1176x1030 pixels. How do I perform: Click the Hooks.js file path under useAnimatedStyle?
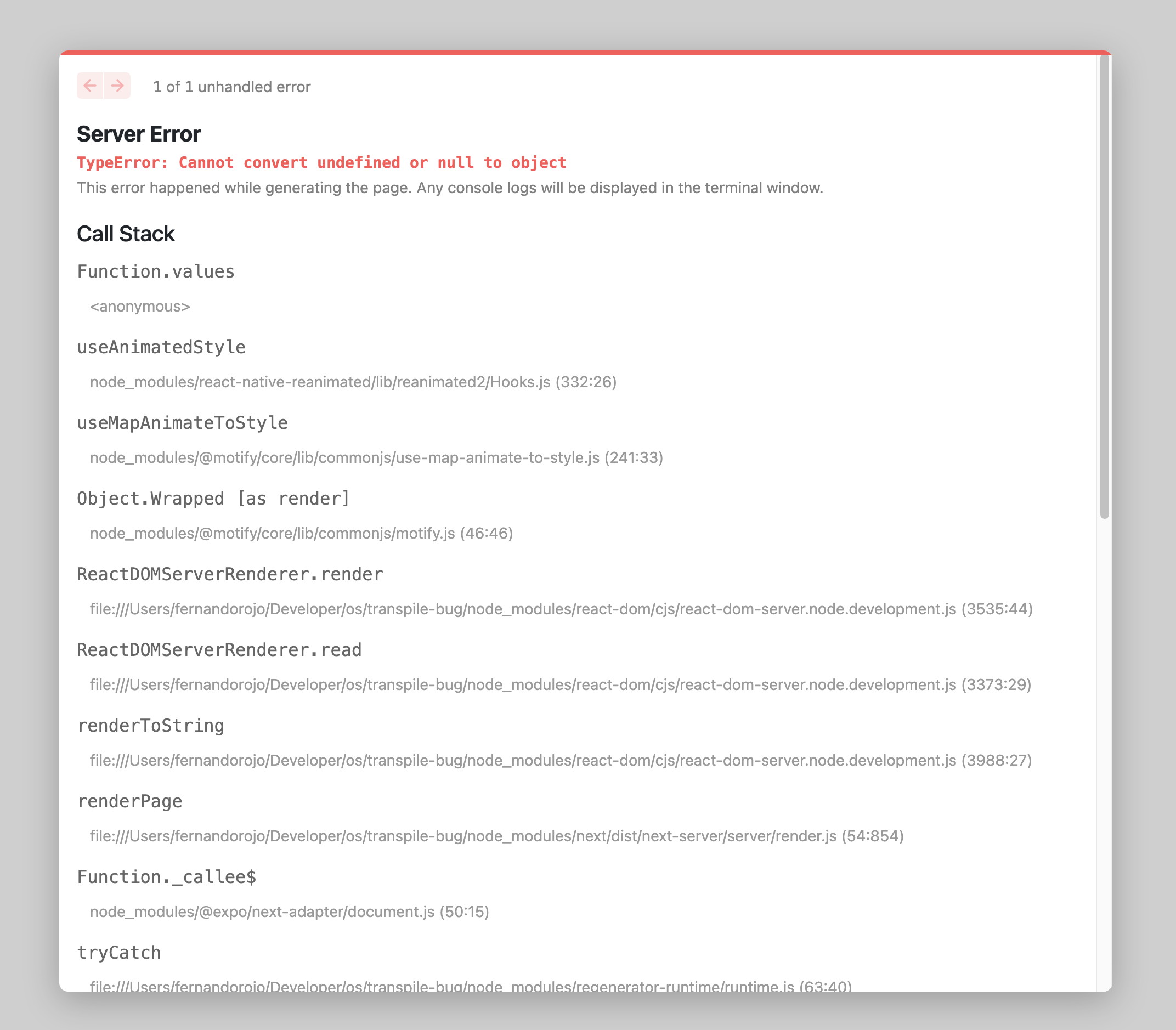352,382
